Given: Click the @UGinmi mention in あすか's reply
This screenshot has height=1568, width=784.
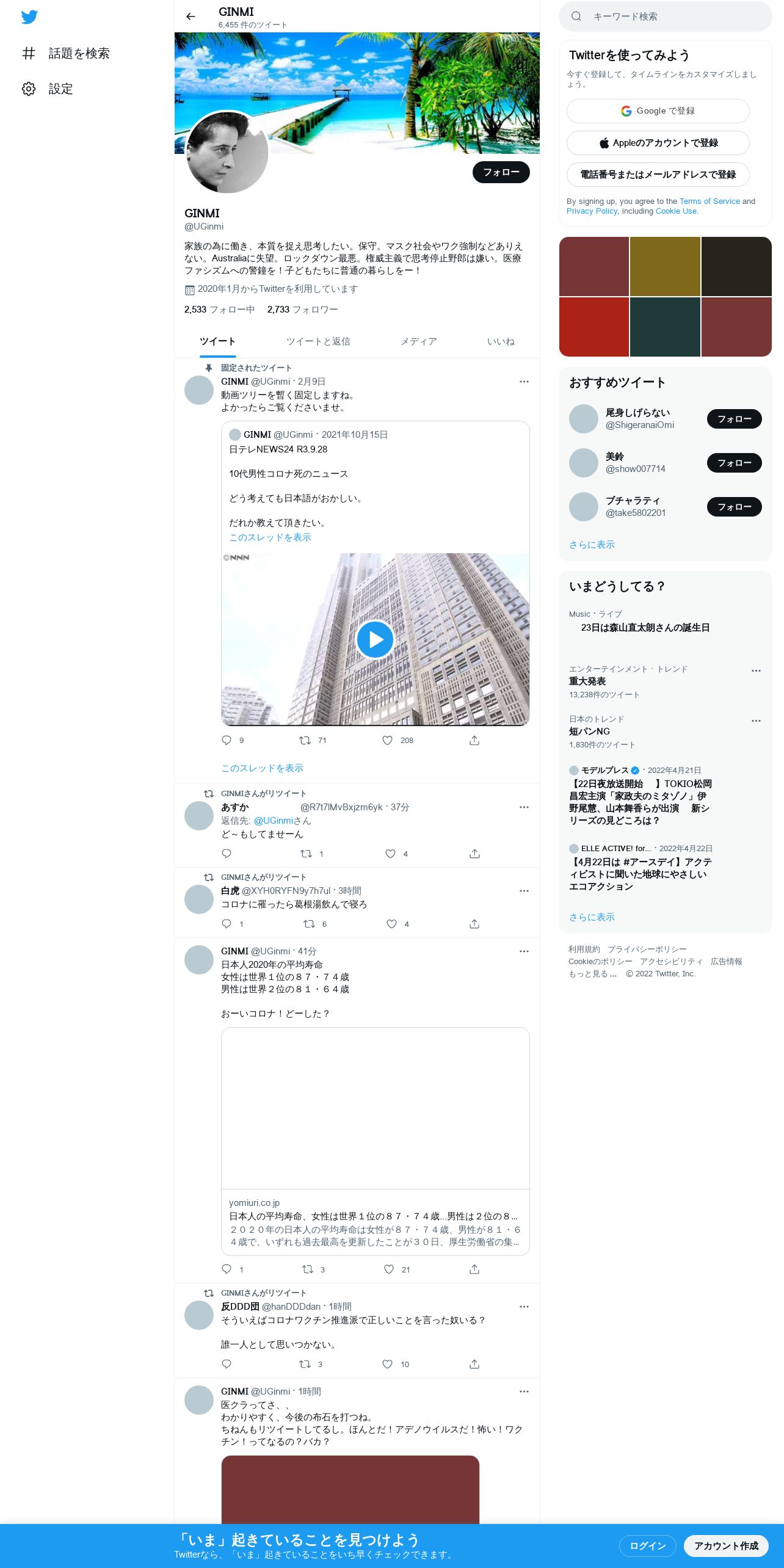Looking at the screenshot, I should (273, 821).
